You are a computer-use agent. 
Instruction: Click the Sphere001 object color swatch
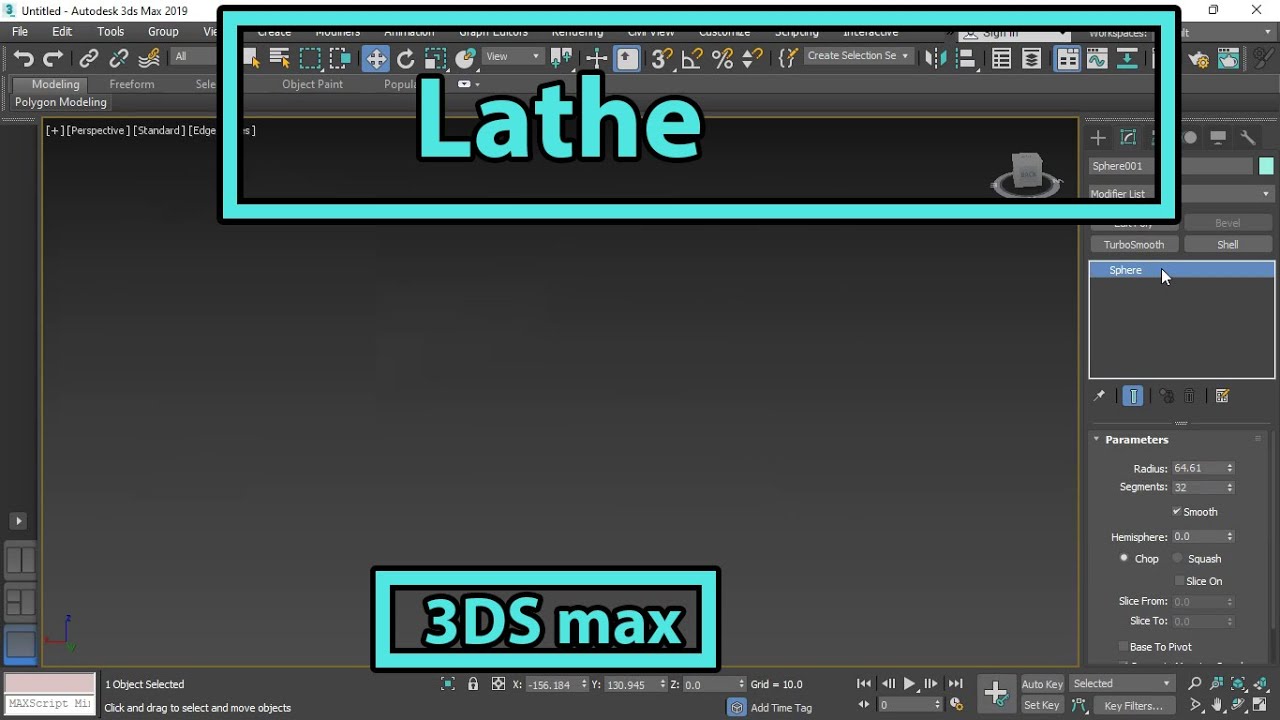pyautogui.click(x=1266, y=166)
